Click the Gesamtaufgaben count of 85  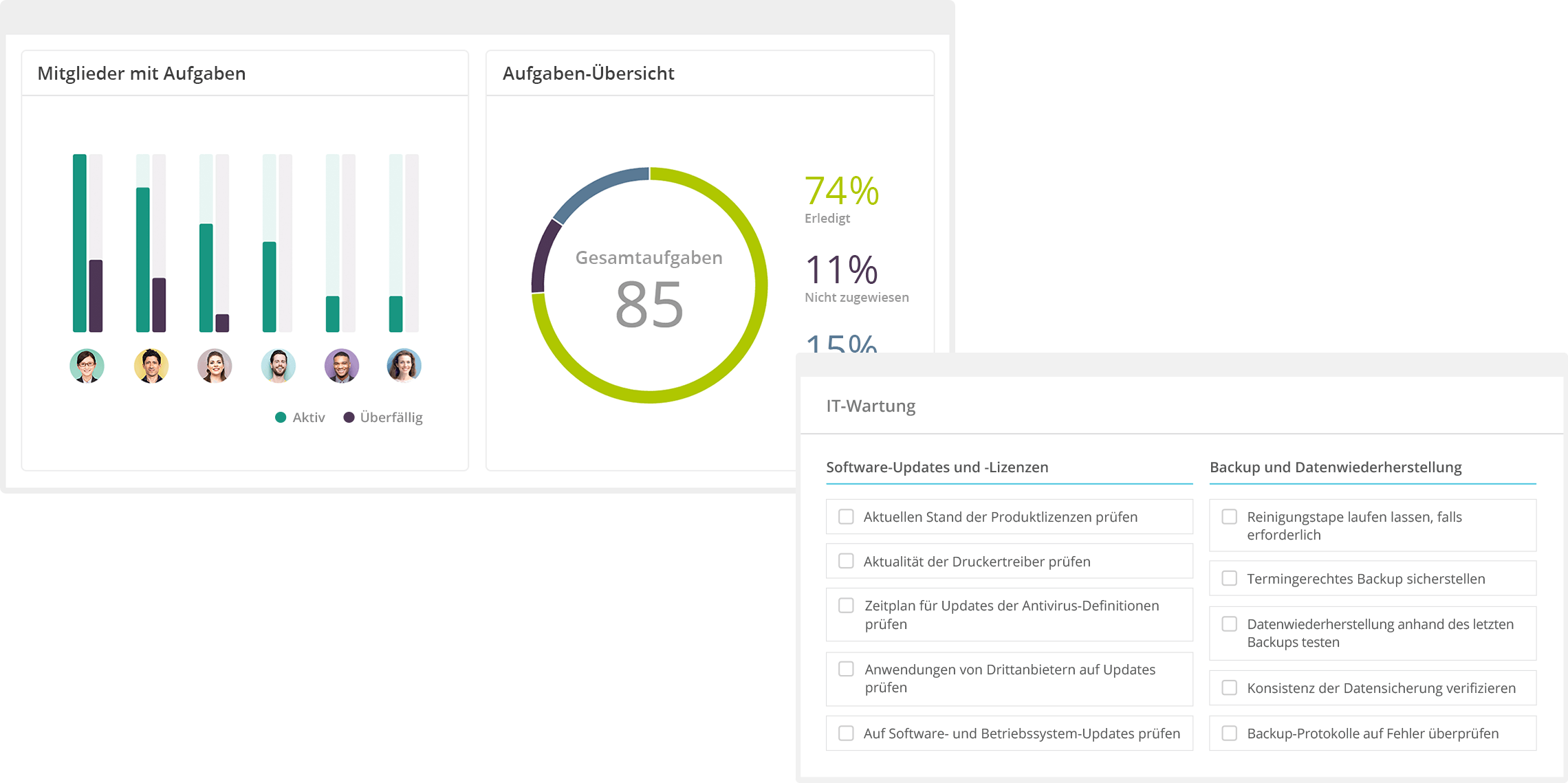tap(649, 302)
